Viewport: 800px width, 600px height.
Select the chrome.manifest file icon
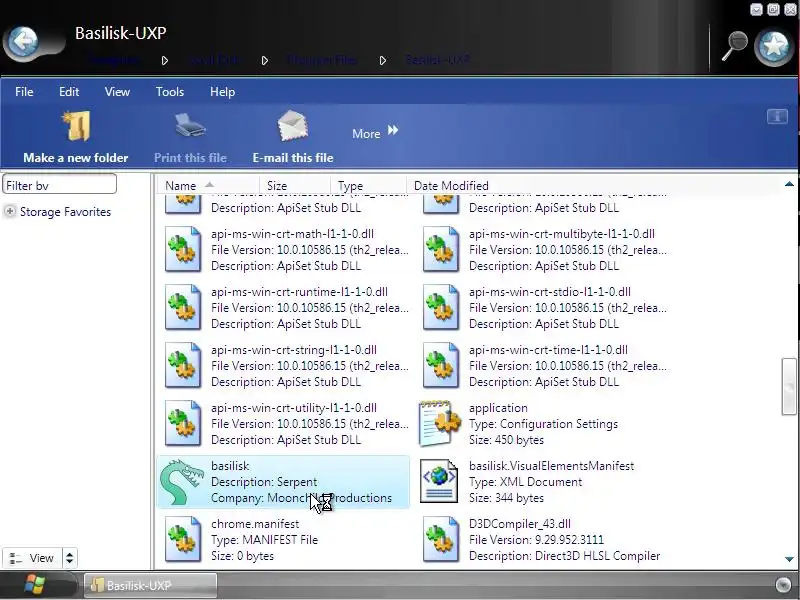(183, 540)
